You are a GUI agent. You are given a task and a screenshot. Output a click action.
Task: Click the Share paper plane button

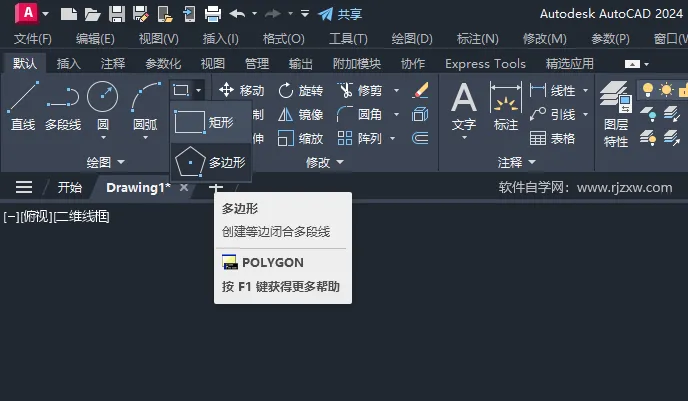click(340, 14)
